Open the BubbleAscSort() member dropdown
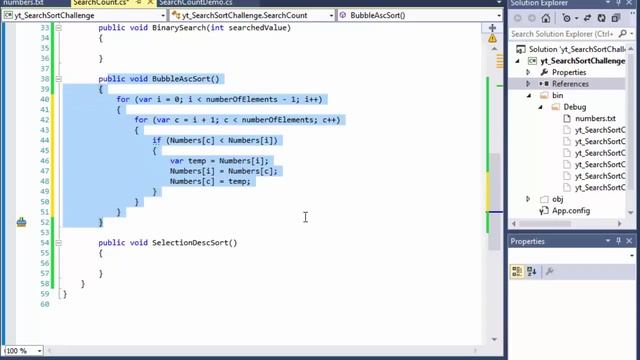This screenshot has height=360, width=640. 499,16
